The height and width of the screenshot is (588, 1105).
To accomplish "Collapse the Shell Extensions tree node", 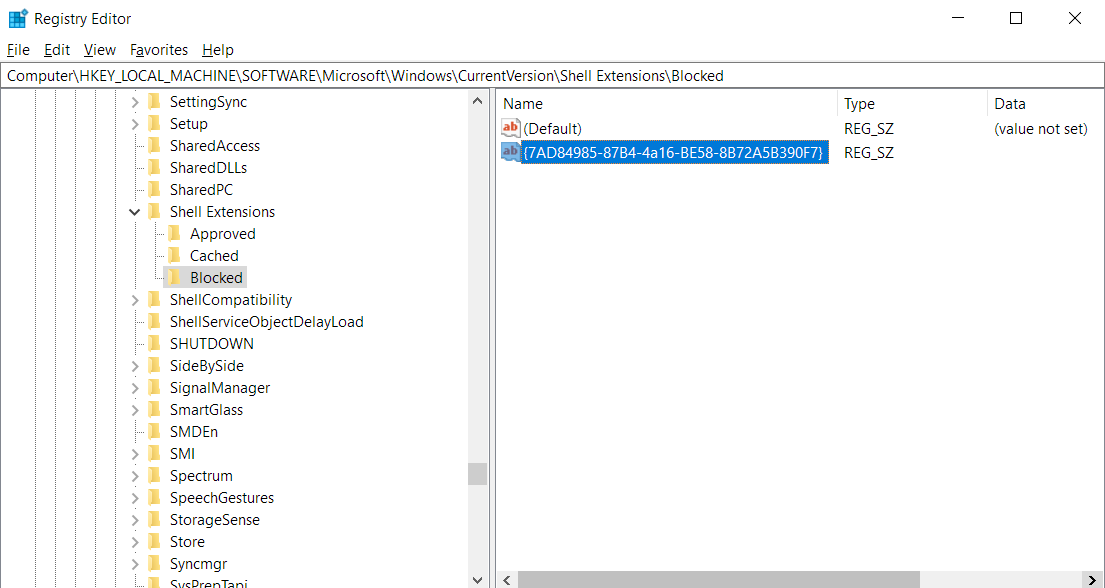I will tap(135, 211).
